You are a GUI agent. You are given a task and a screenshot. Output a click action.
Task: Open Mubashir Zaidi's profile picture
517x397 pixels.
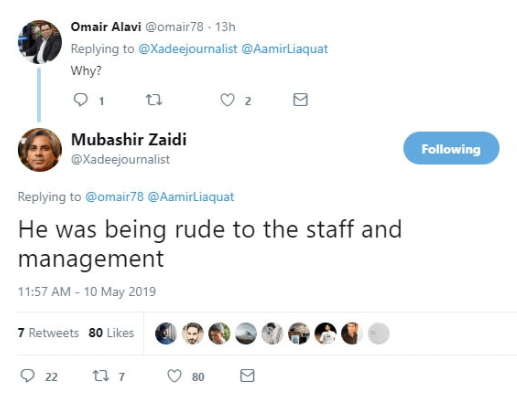(40, 150)
